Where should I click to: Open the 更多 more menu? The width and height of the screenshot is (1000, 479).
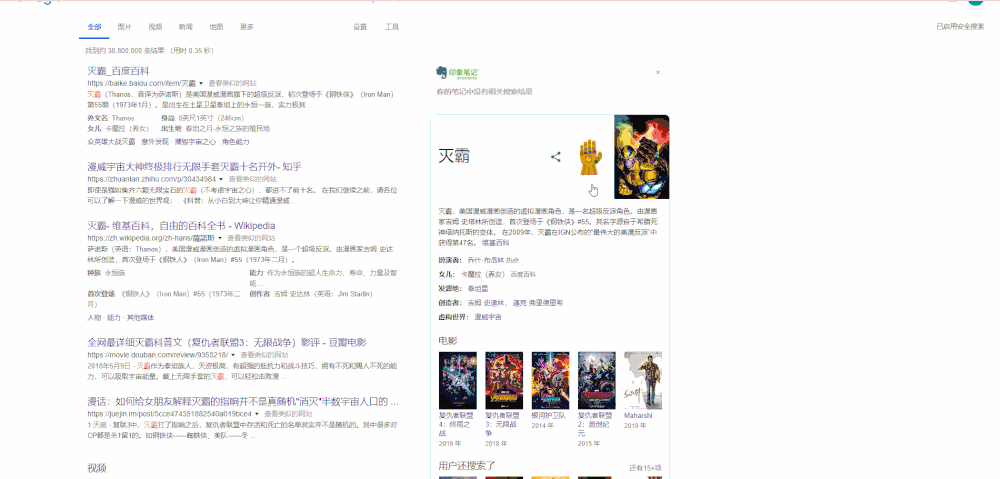pos(247,27)
